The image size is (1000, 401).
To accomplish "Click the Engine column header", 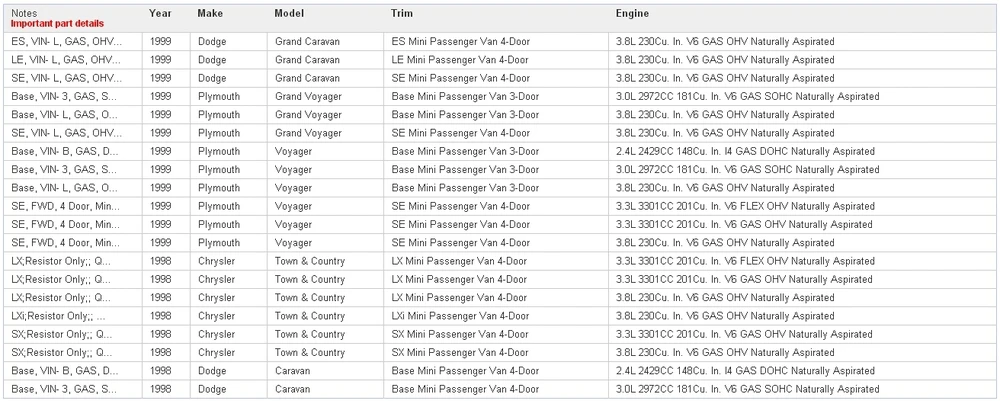I will click(x=632, y=13).
